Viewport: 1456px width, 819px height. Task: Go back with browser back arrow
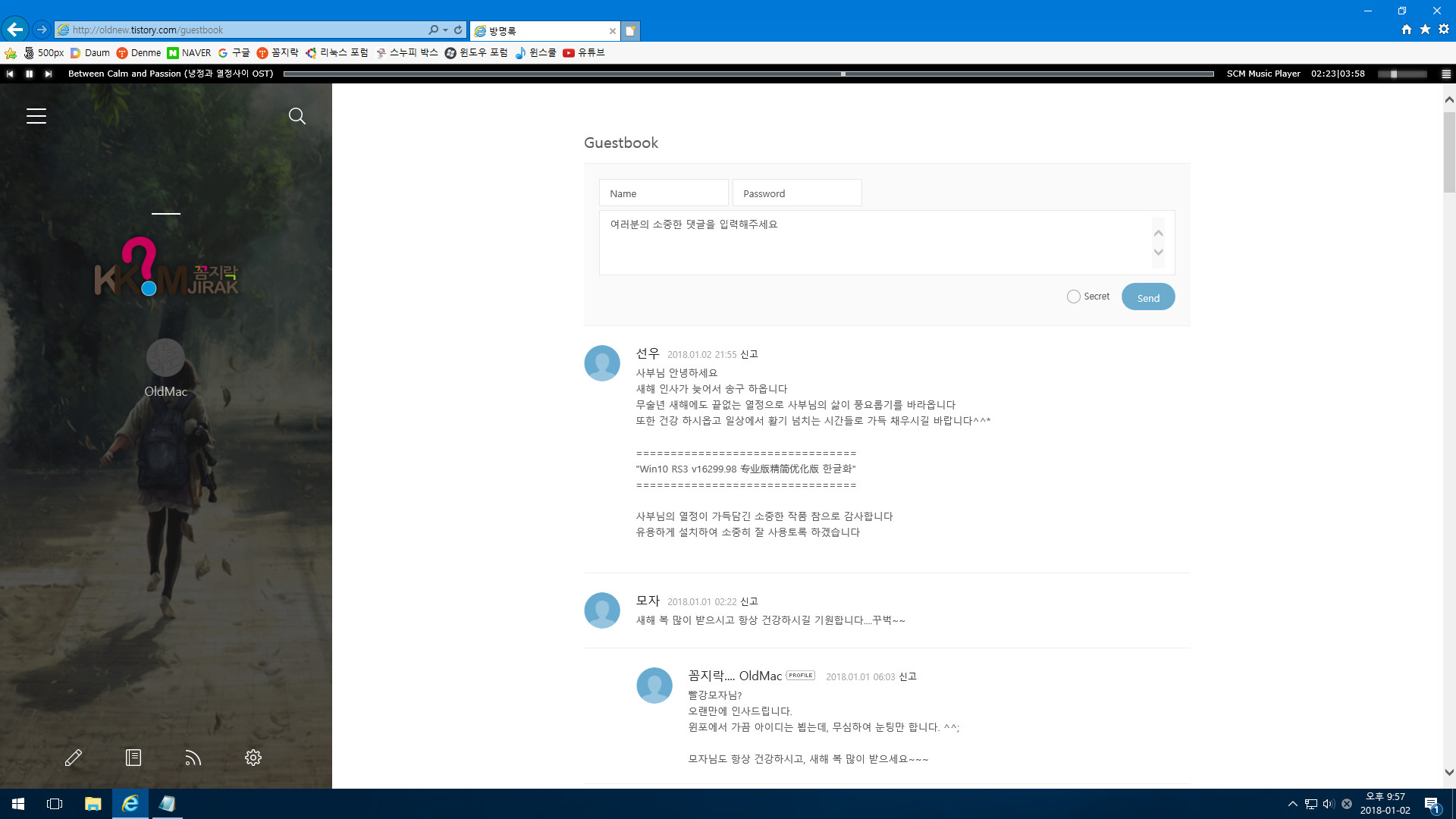(14, 30)
